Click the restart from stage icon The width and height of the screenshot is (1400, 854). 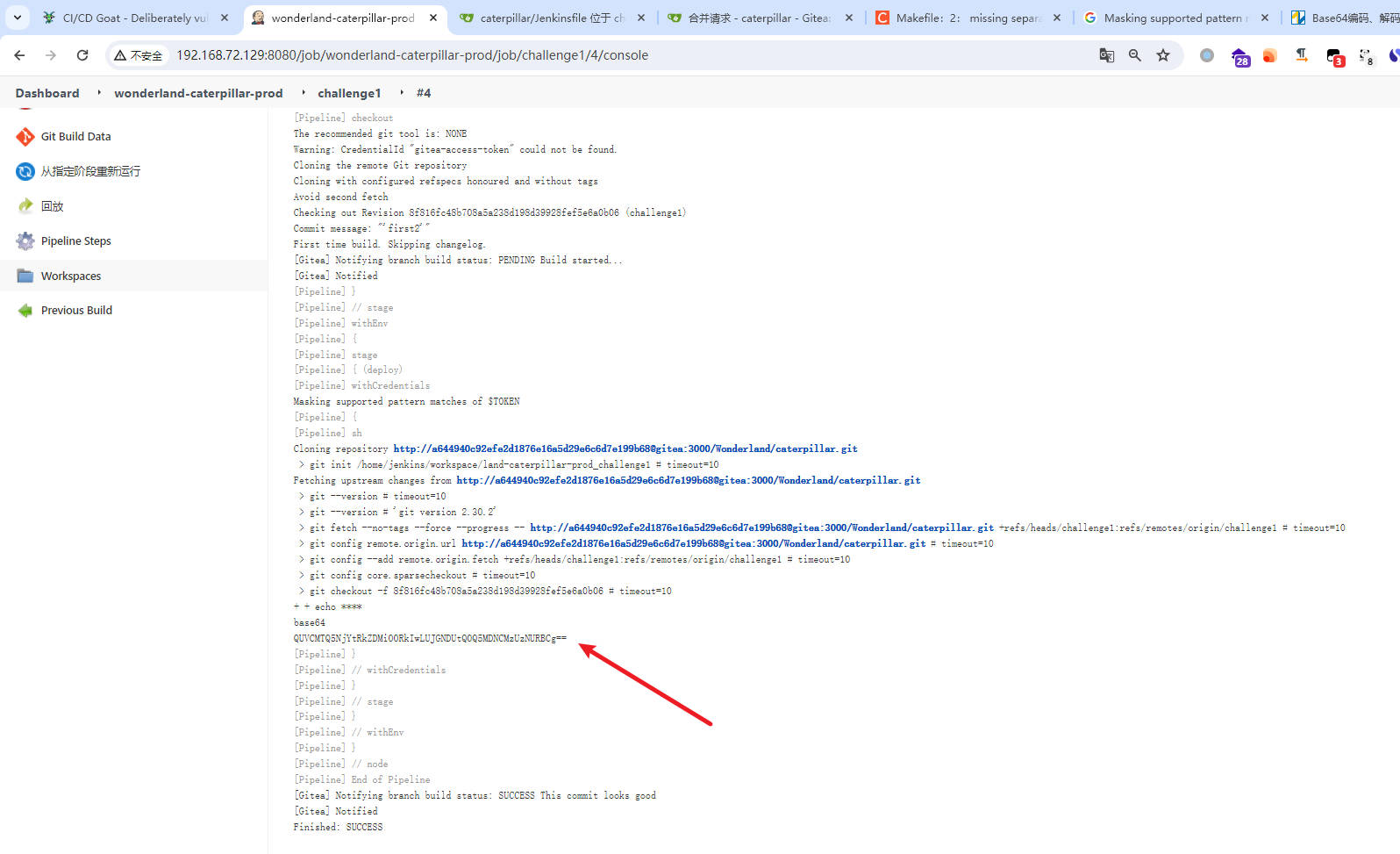[25, 171]
